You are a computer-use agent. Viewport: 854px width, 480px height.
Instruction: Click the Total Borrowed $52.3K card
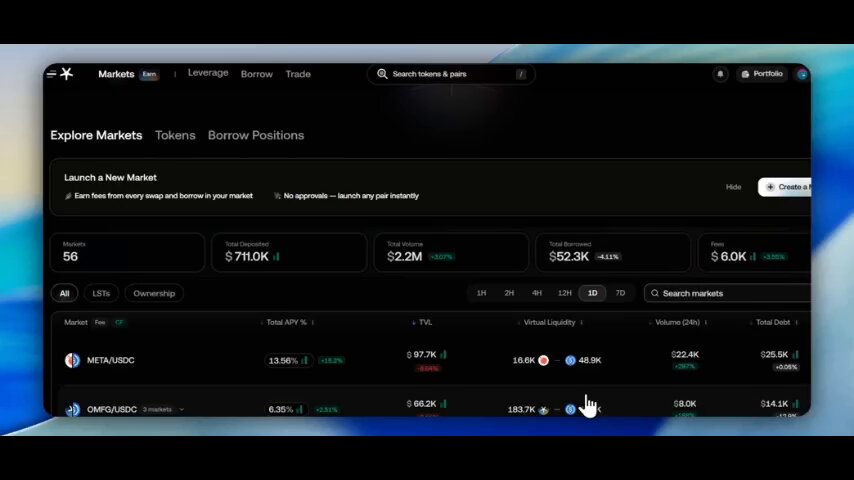pos(613,252)
